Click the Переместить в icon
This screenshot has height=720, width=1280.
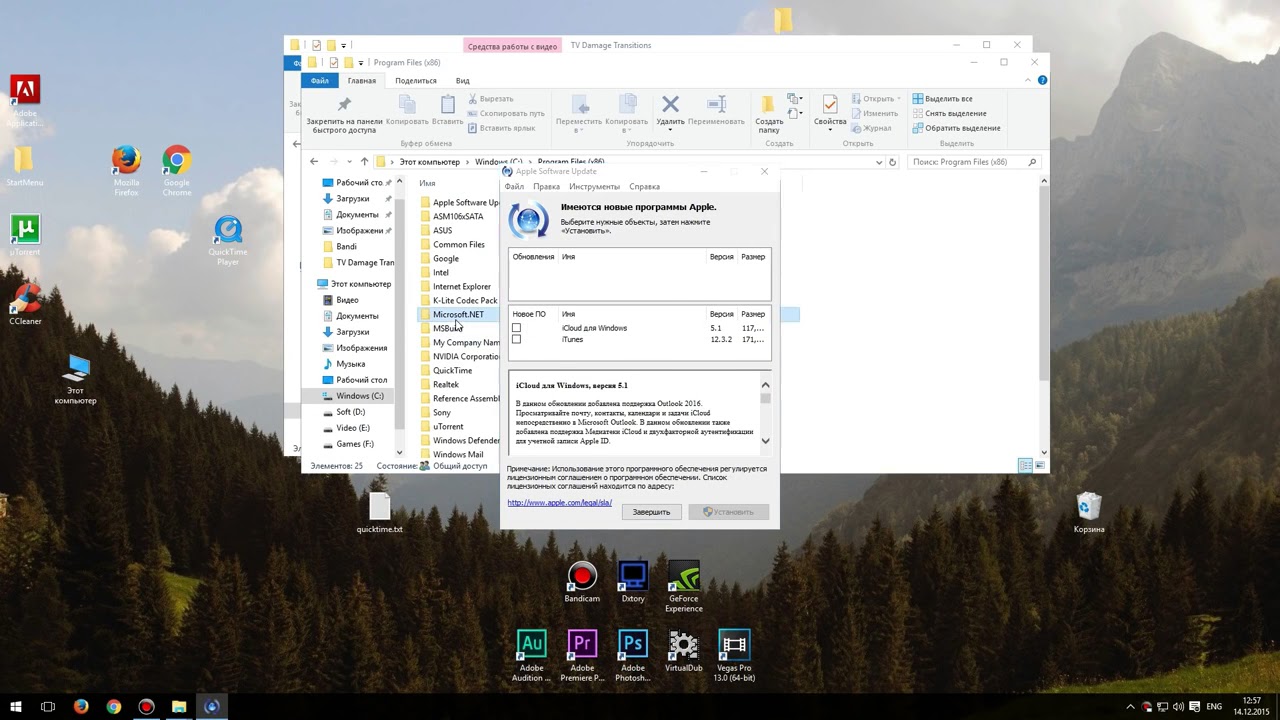tap(579, 104)
